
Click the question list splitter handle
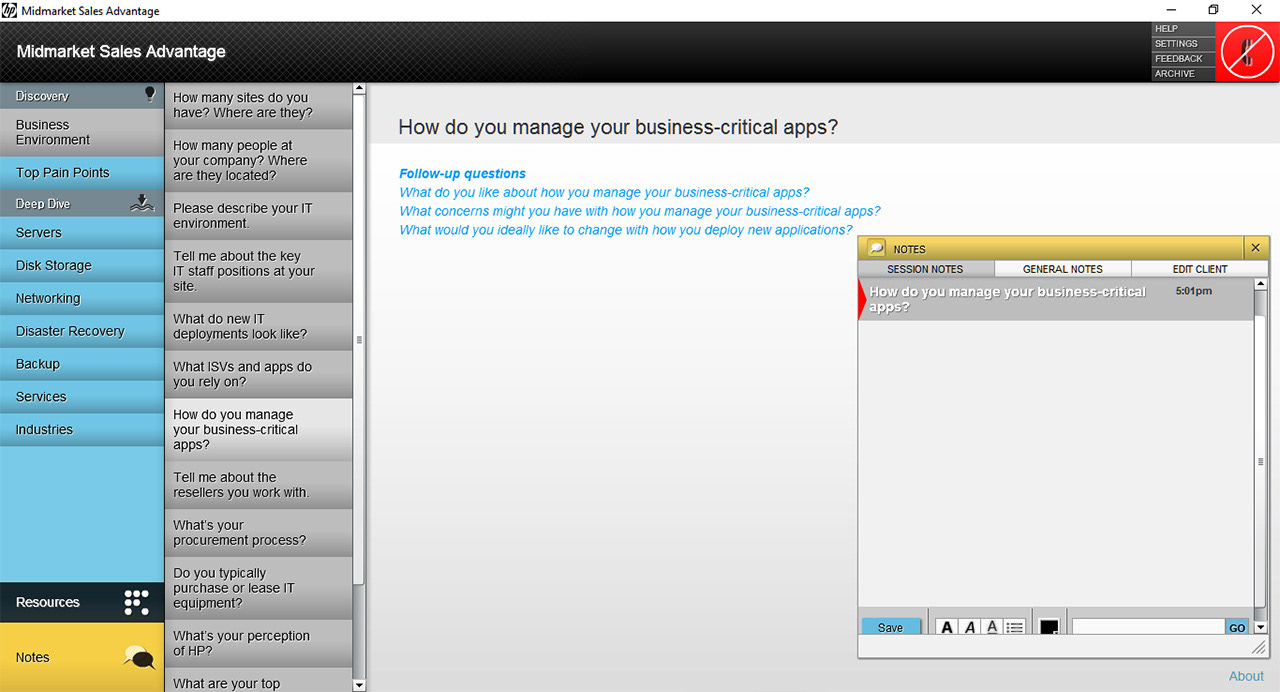[360, 340]
